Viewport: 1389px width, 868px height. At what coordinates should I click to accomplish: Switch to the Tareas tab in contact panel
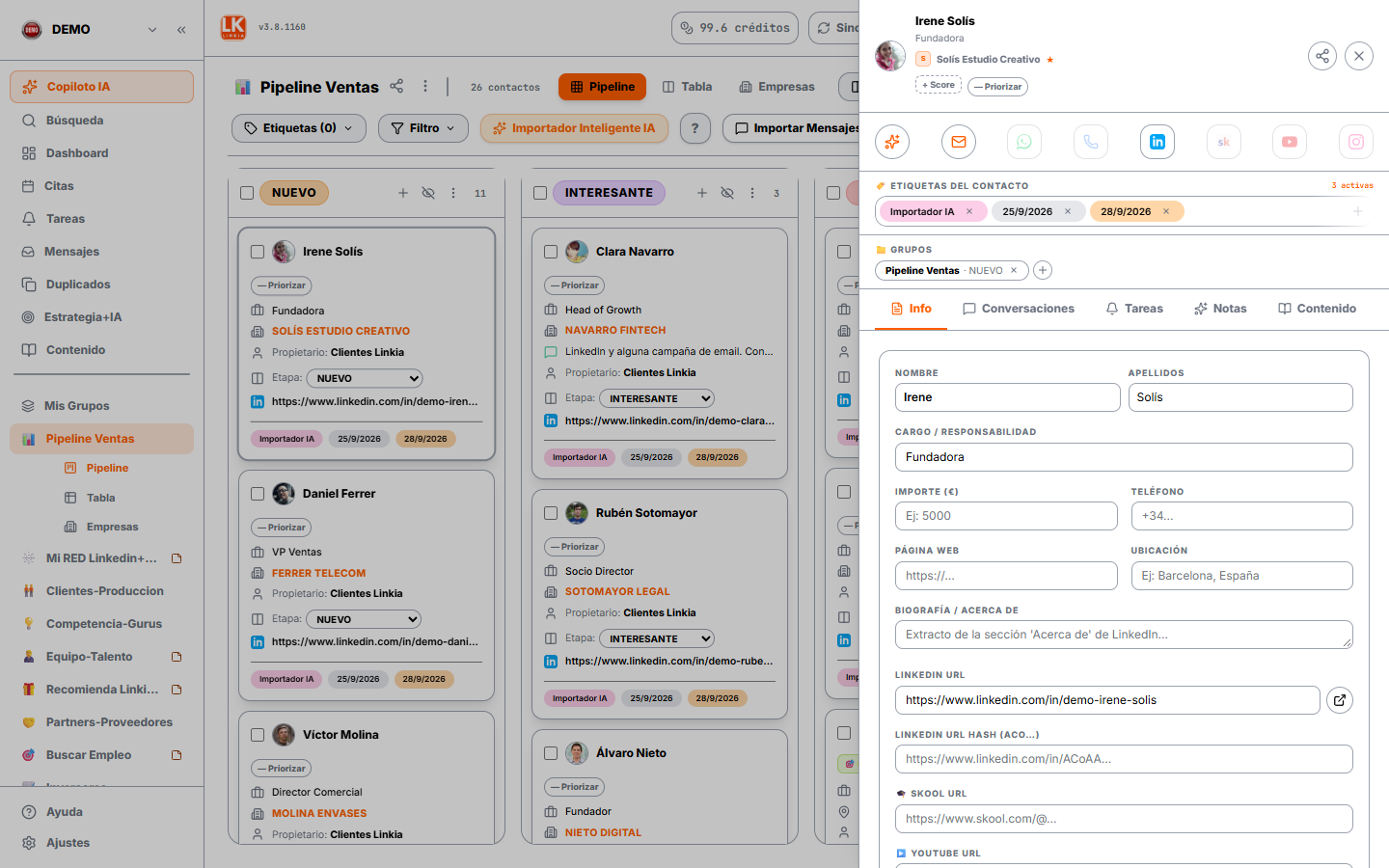pos(1134,309)
